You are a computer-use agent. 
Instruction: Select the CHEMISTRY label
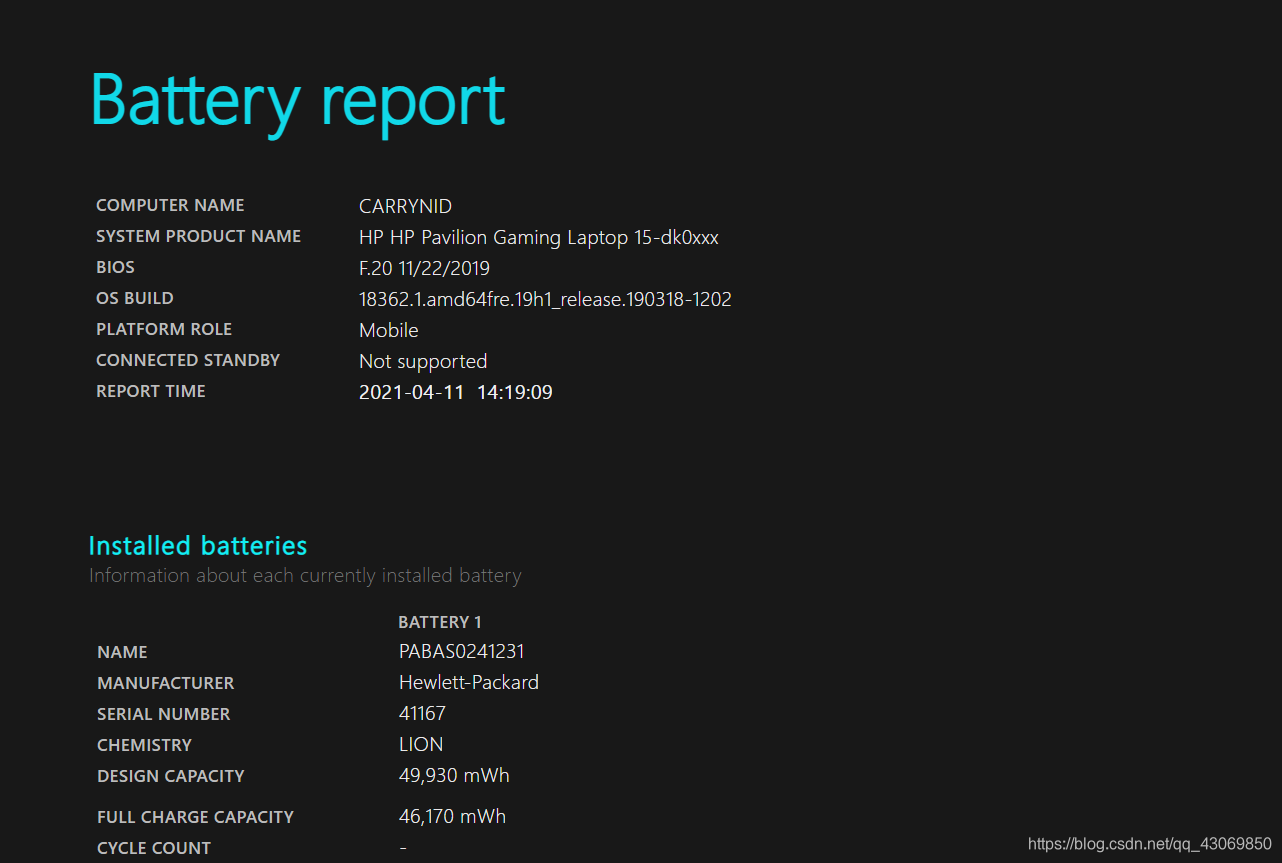coord(144,745)
